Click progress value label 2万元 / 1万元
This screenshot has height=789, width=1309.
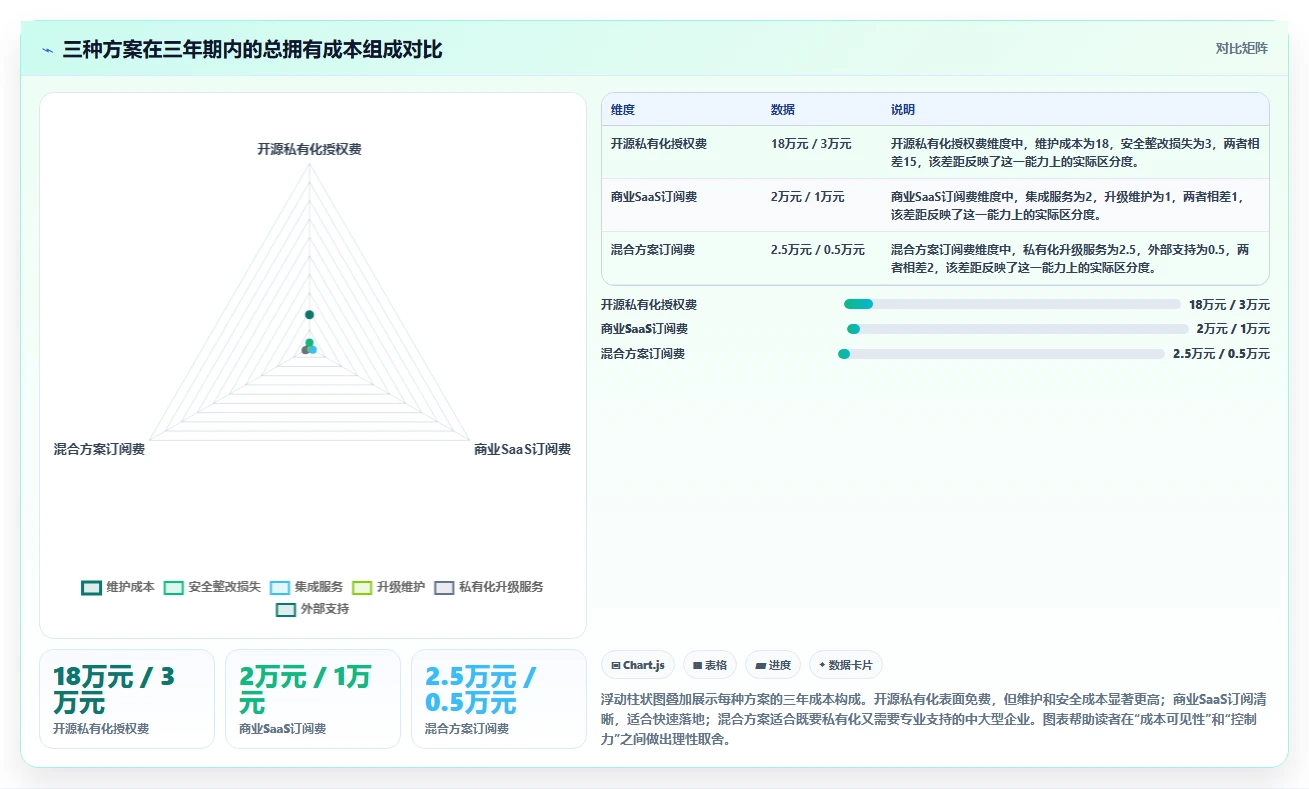(1233, 329)
